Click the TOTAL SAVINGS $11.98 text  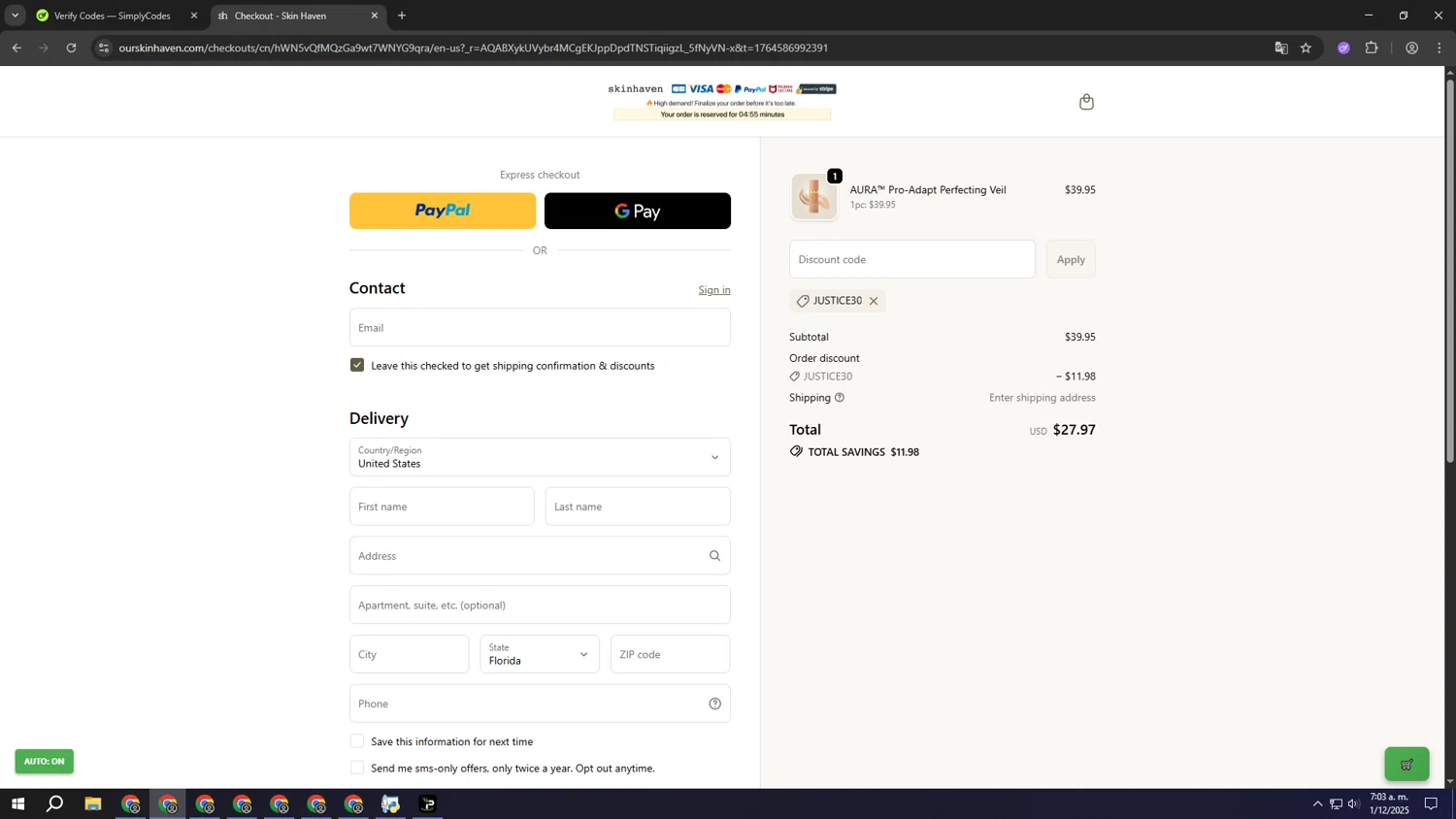click(x=864, y=452)
